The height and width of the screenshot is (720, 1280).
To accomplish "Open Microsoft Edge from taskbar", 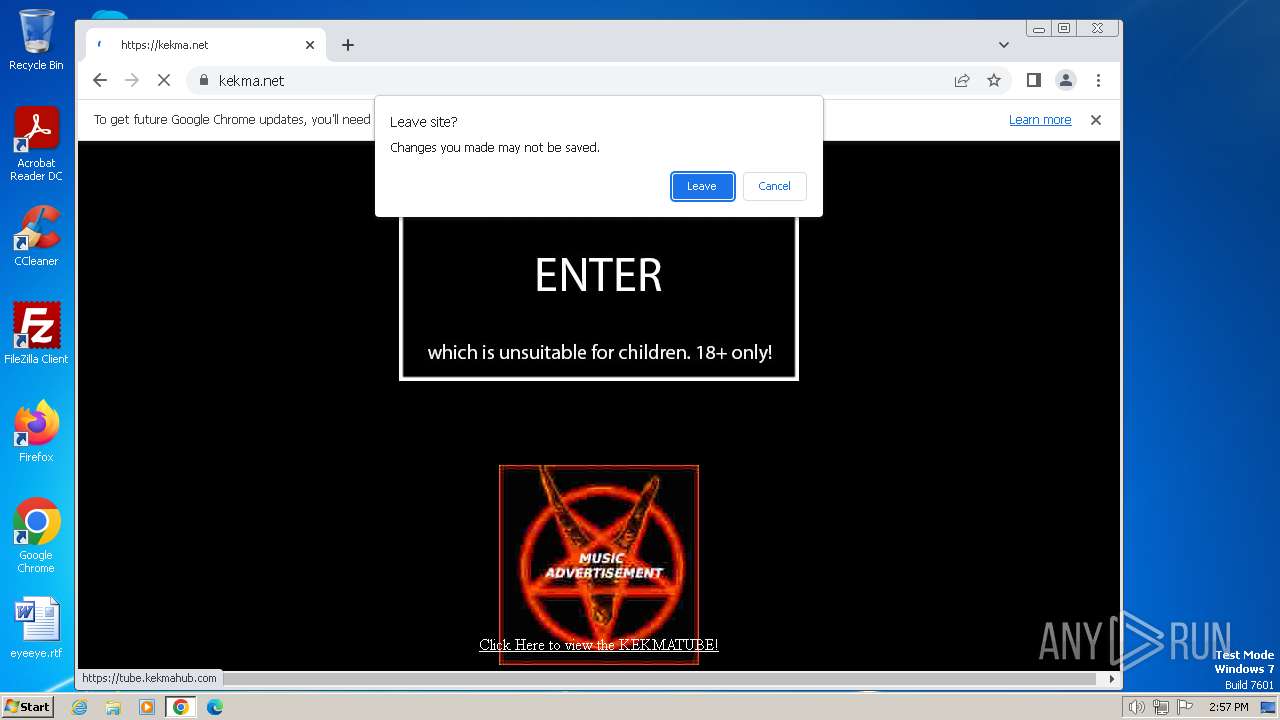I will (215, 707).
